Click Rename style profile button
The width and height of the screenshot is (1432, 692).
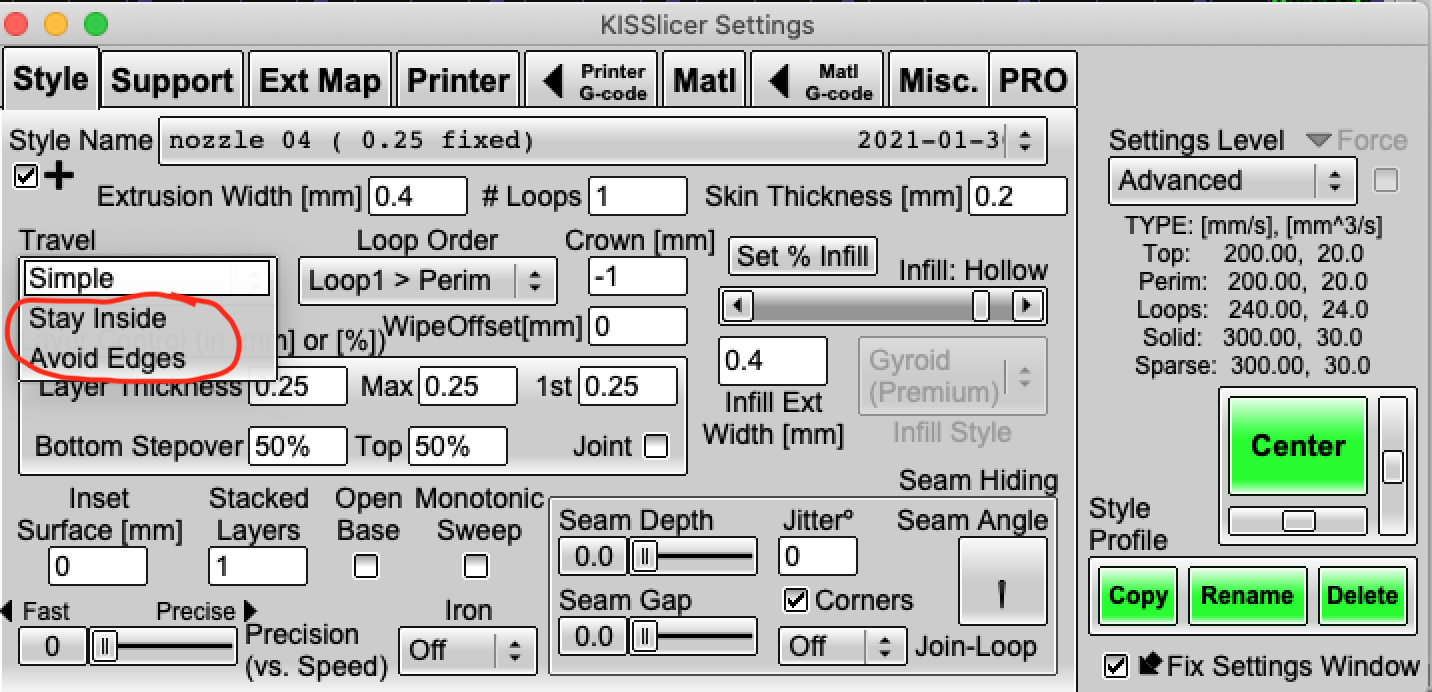1246,596
